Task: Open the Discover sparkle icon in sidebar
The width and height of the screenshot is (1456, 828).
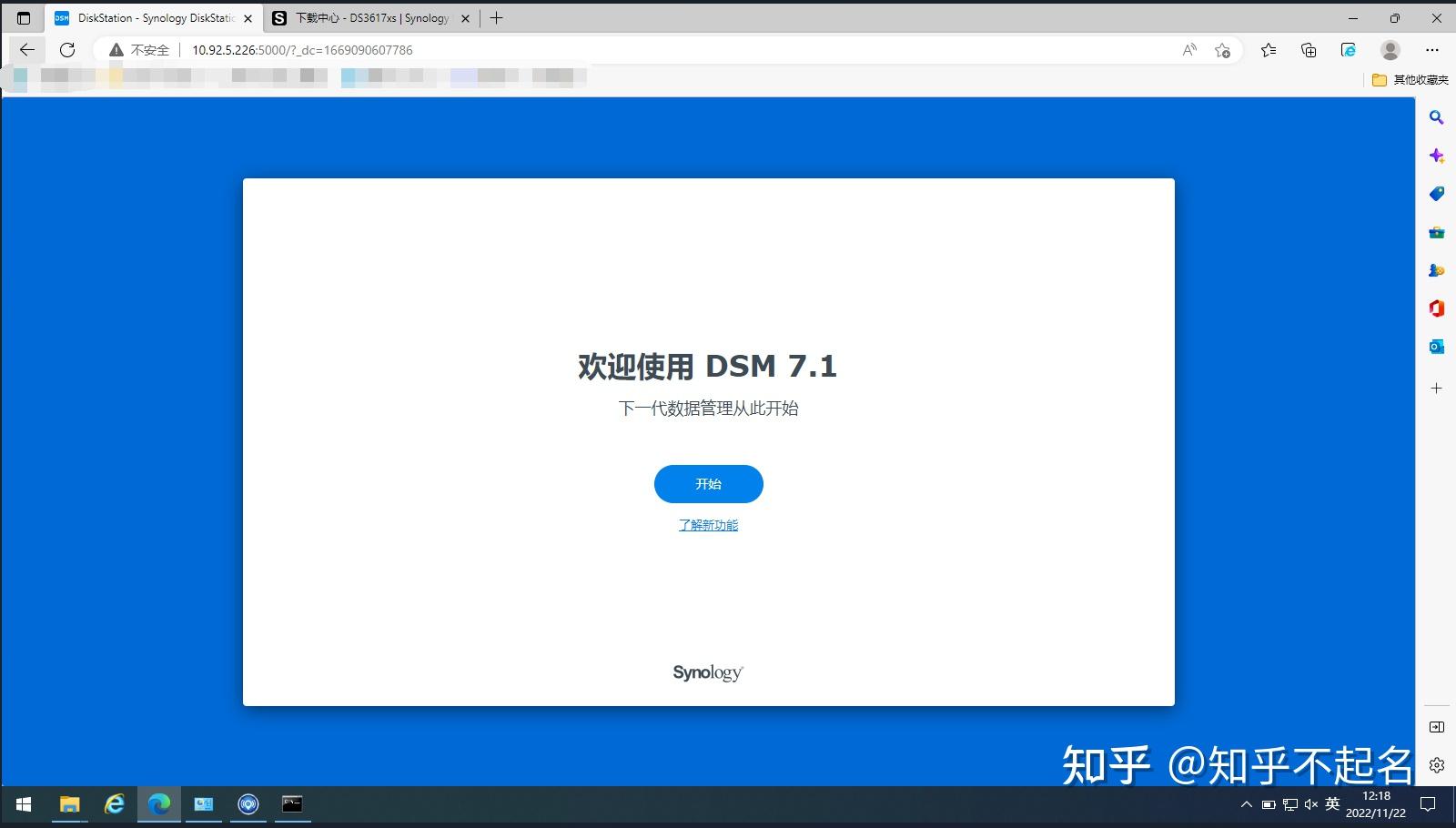Action: 1438,155
